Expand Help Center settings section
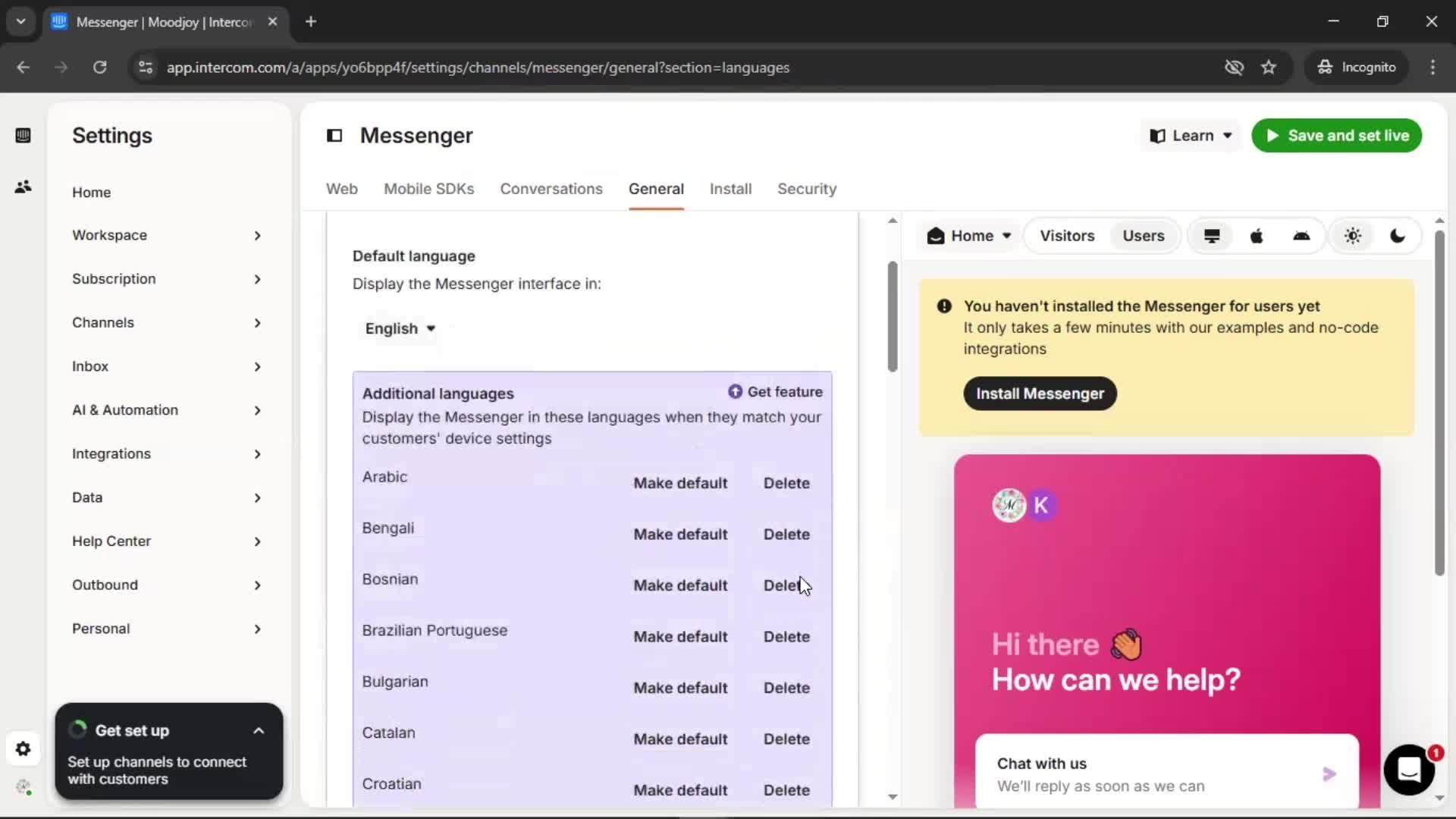This screenshot has width=1456, height=819. [x=168, y=541]
